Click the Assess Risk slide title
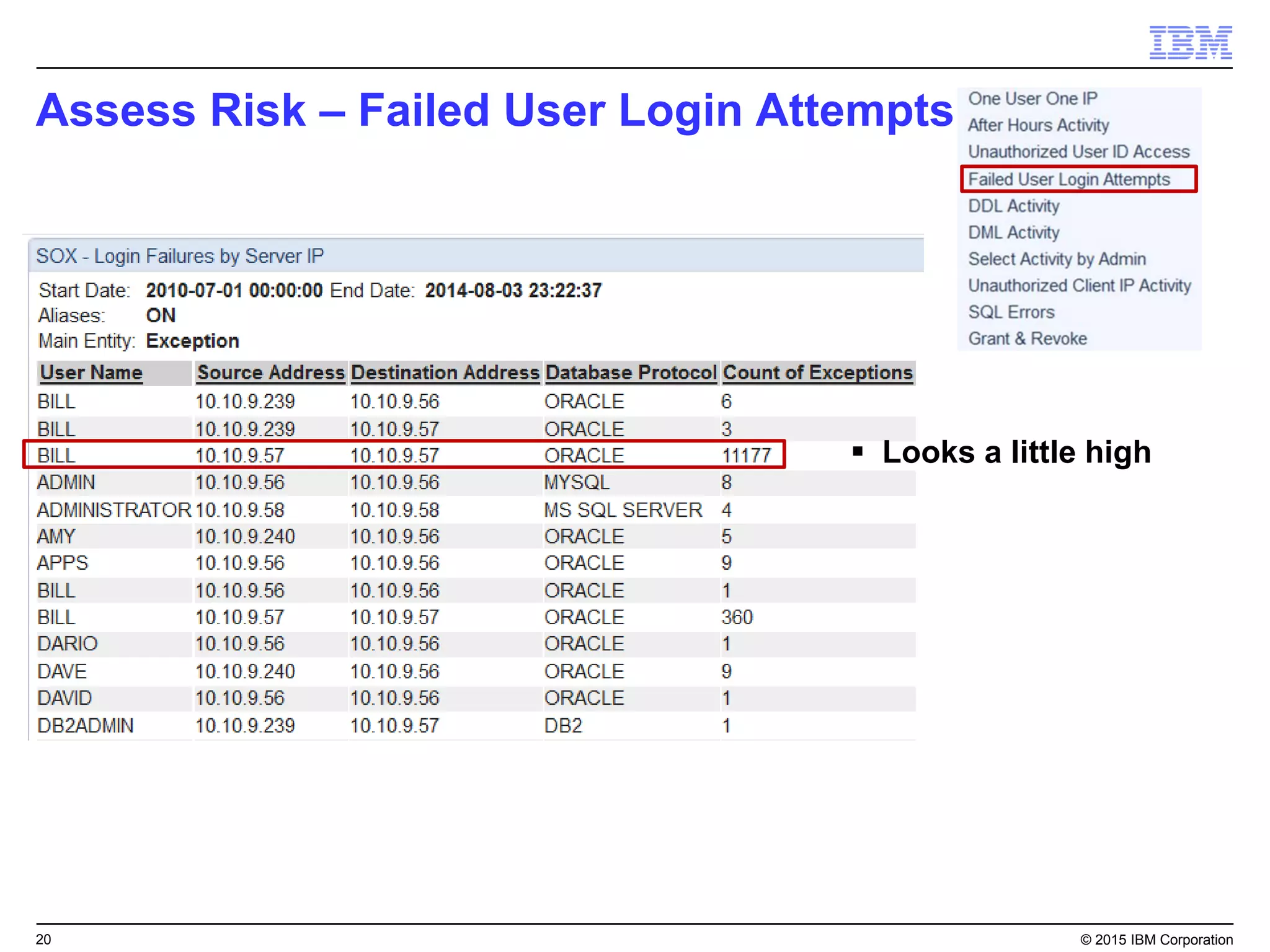The image size is (1270, 952). pos(494,110)
